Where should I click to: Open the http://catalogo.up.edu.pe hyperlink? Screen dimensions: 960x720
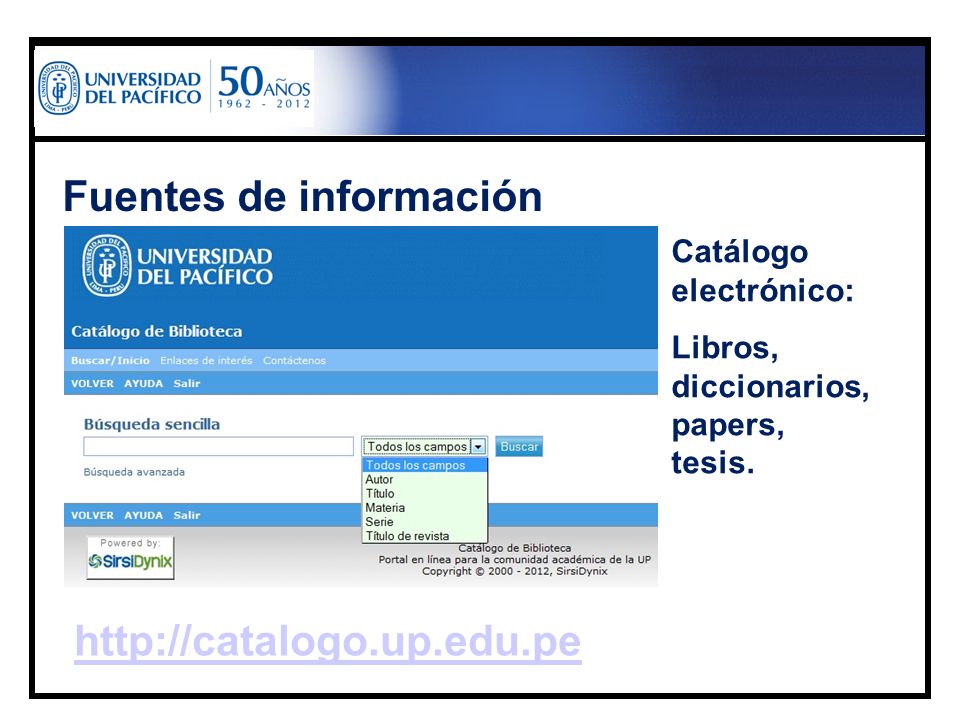point(328,642)
